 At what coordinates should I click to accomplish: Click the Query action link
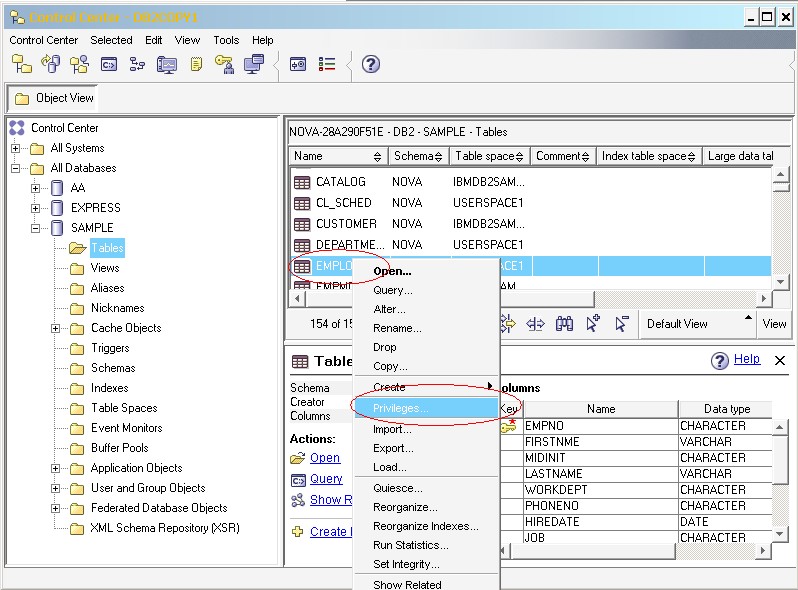326,479
